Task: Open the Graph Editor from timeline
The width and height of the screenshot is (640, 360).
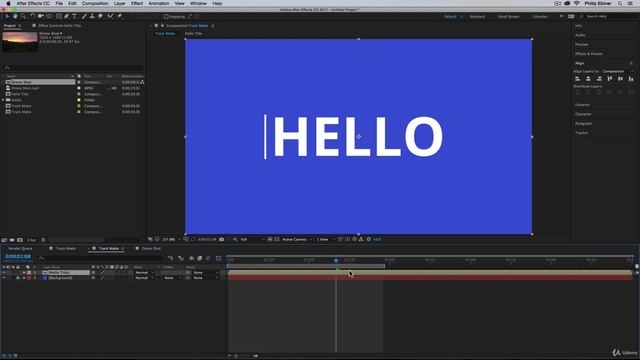Action: (218, 258)
